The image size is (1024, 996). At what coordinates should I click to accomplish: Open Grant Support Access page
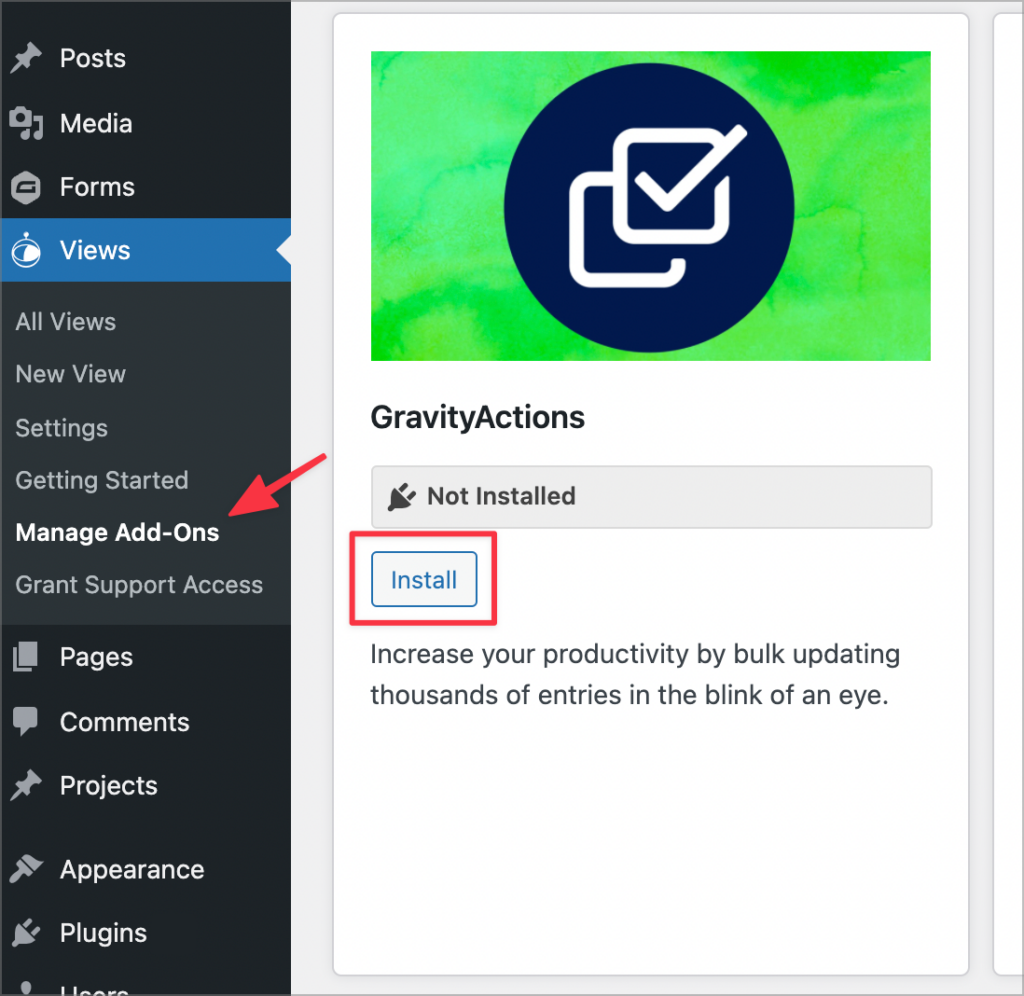tap(139, 585)
